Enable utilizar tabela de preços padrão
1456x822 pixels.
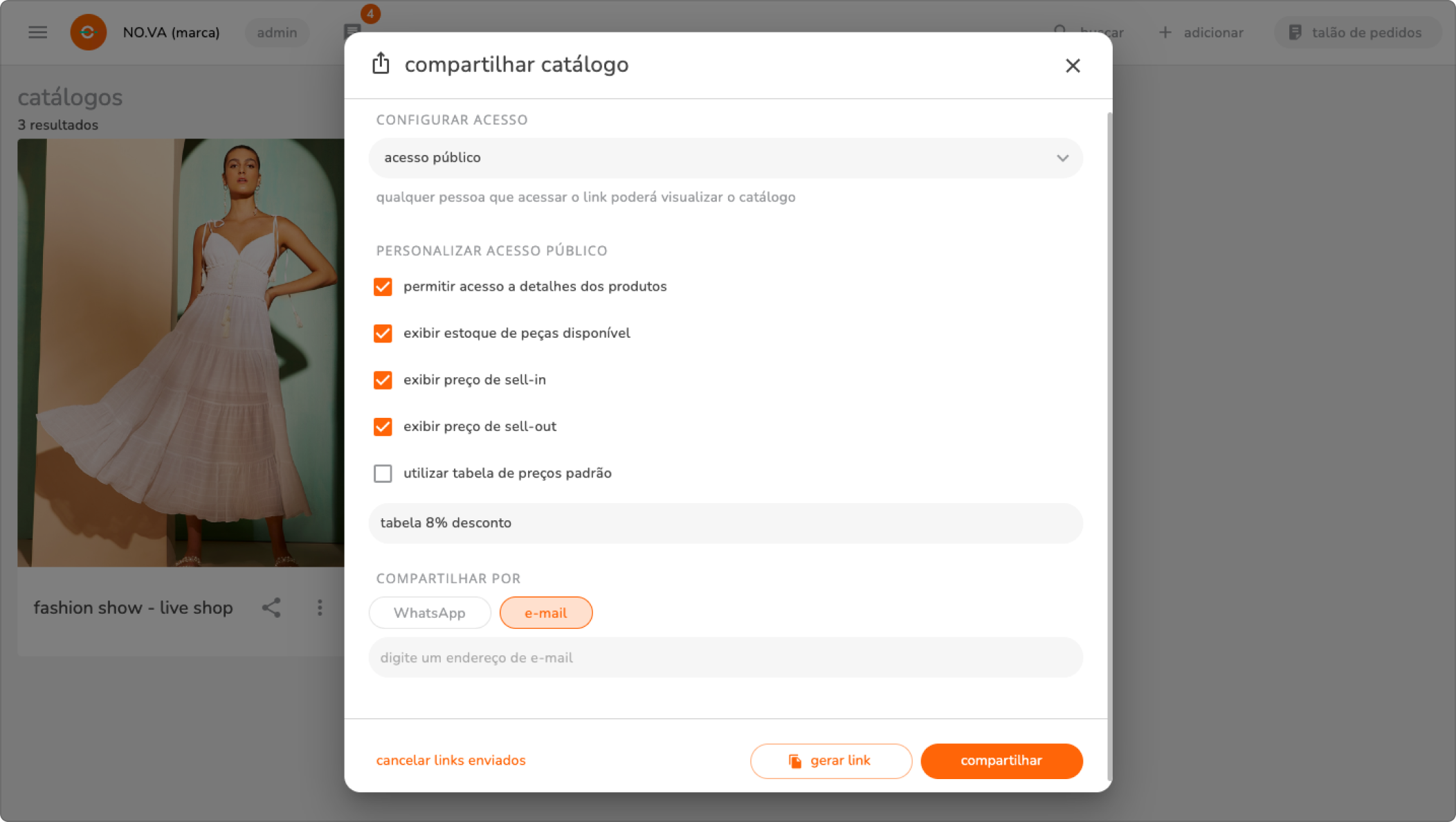pyautogui.click(x=383, y=473)
